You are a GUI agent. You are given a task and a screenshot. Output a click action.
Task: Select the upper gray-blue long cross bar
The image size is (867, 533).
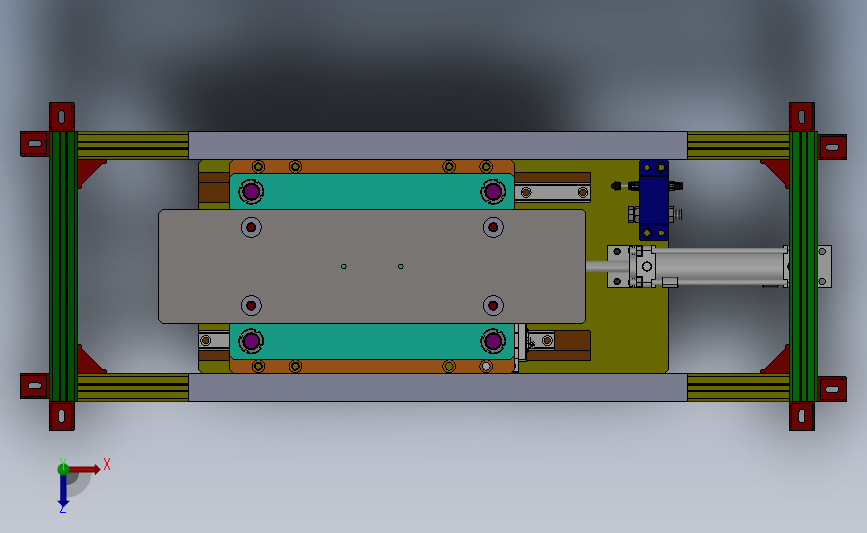tap(438, 145)
